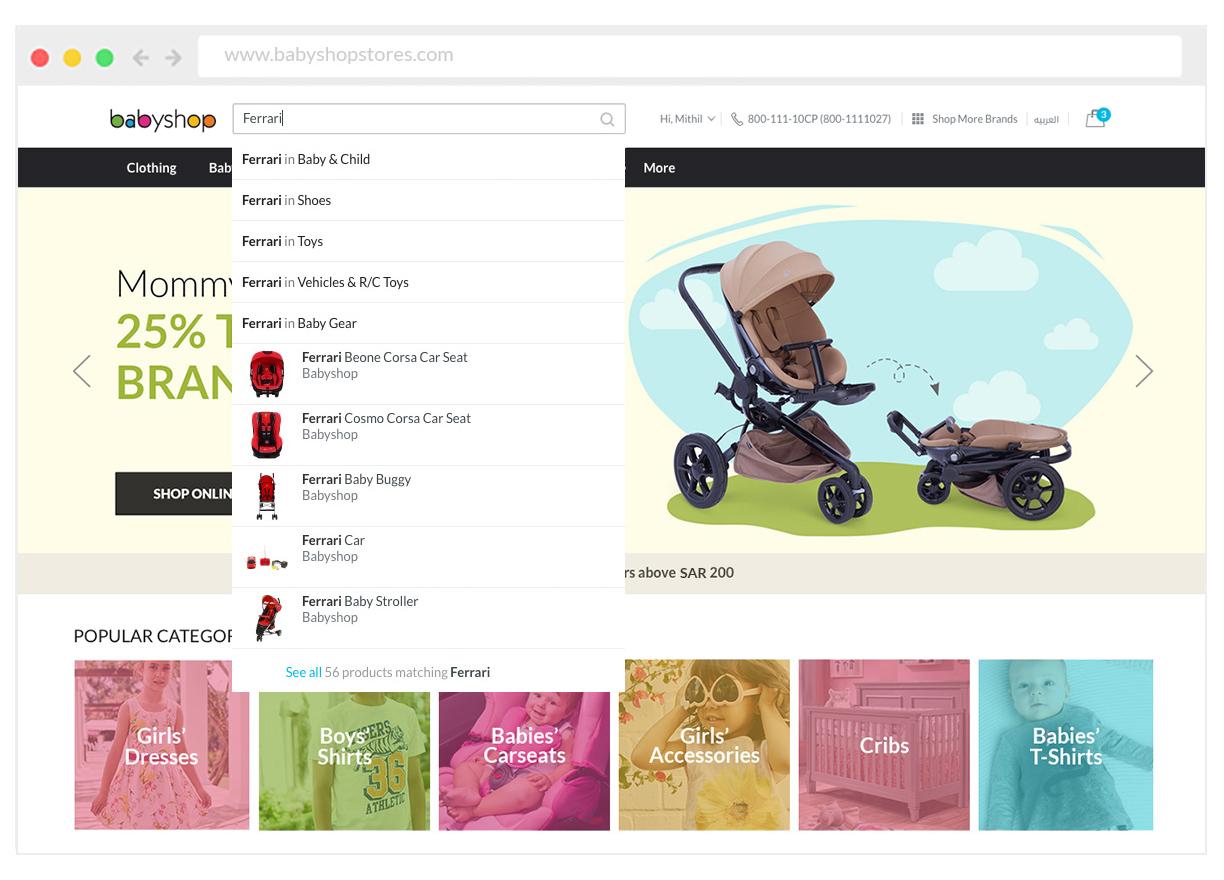Viewport: 1224px width, 880px height.
Task: Click Ferrari Baby Stroller thumbnail image
Action: [x=268, y=618]
